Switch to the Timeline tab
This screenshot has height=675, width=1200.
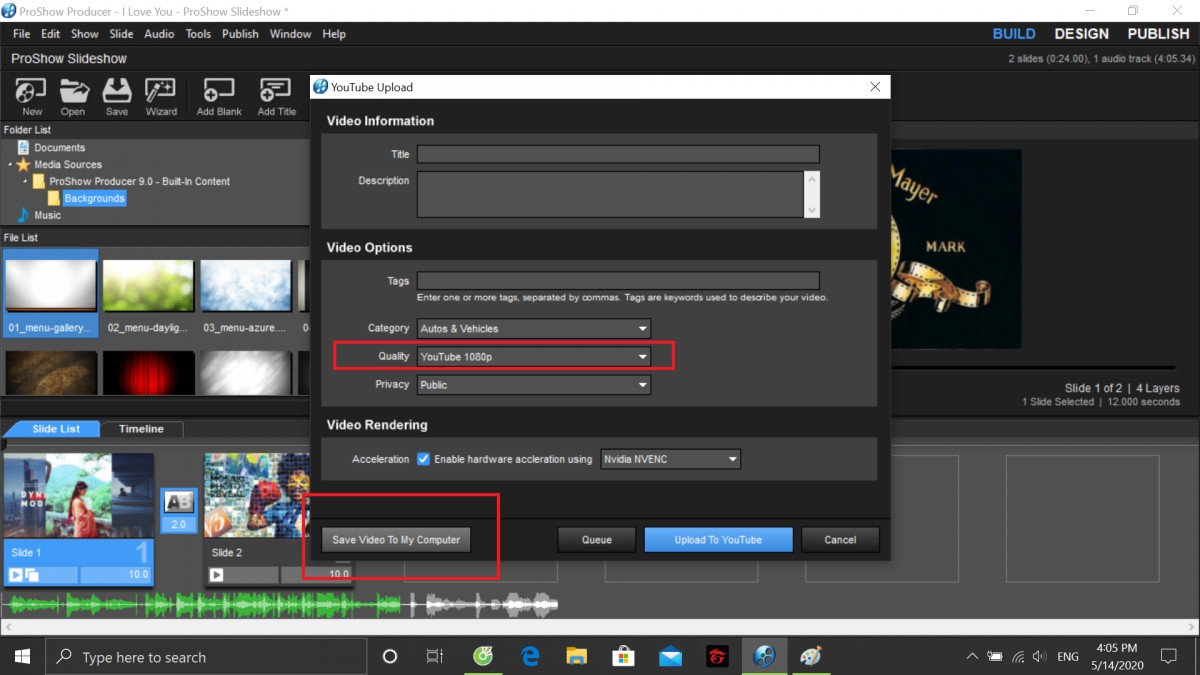(x=142, y=429)
